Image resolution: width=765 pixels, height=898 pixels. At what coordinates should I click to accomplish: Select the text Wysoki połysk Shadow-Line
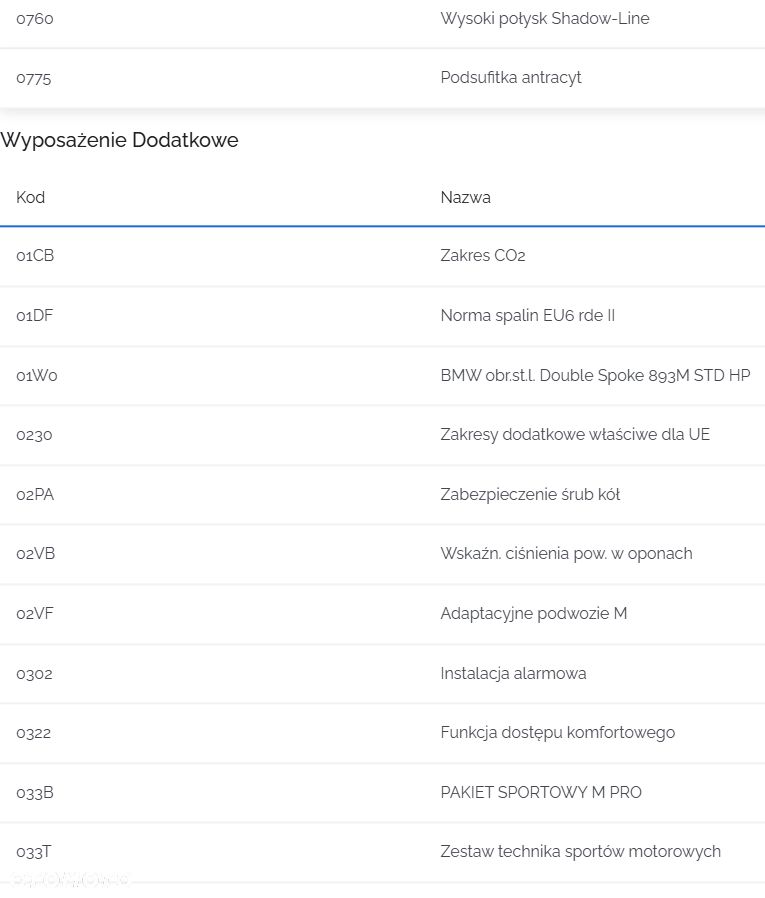tap(545, 19)
